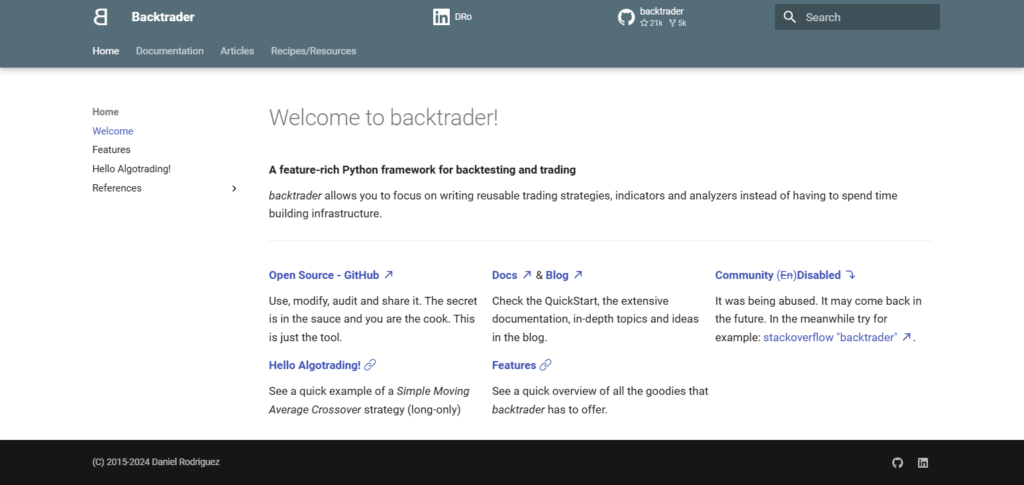Click the magnifying glass search icon
The height and width of the screenshot is (485, 1024).
(790, 17)
